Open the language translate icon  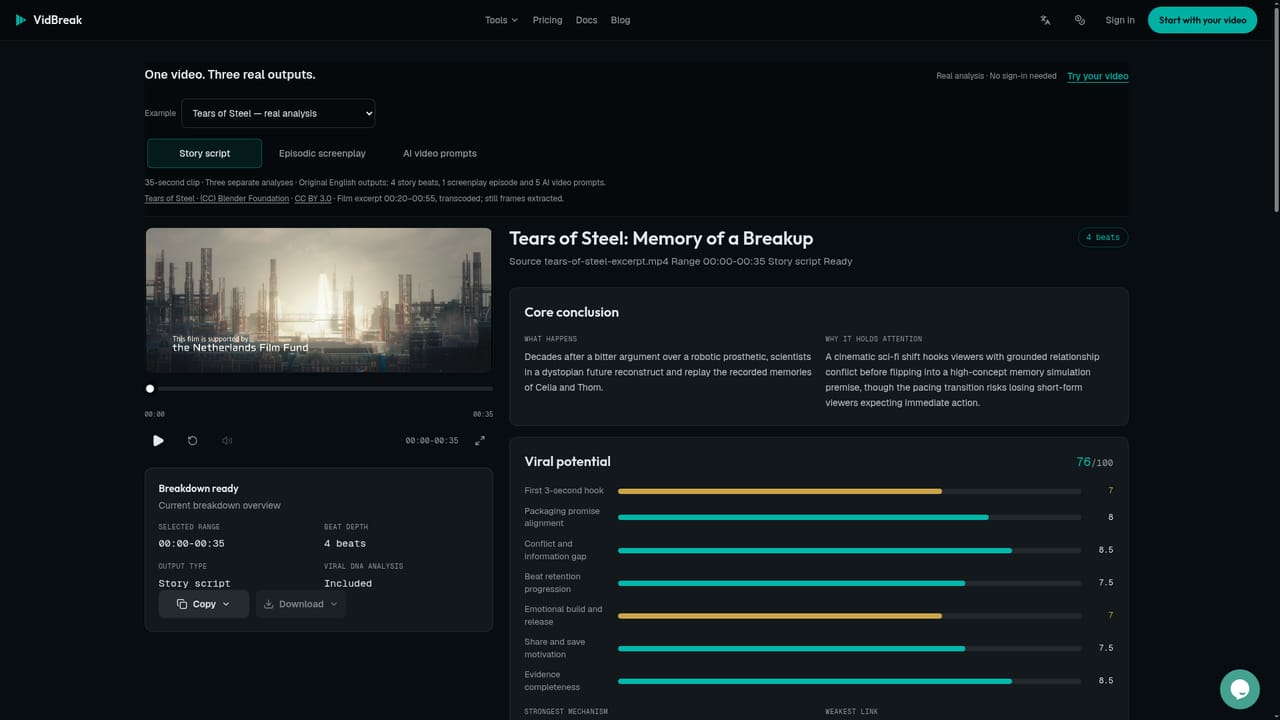(1045, 20)
